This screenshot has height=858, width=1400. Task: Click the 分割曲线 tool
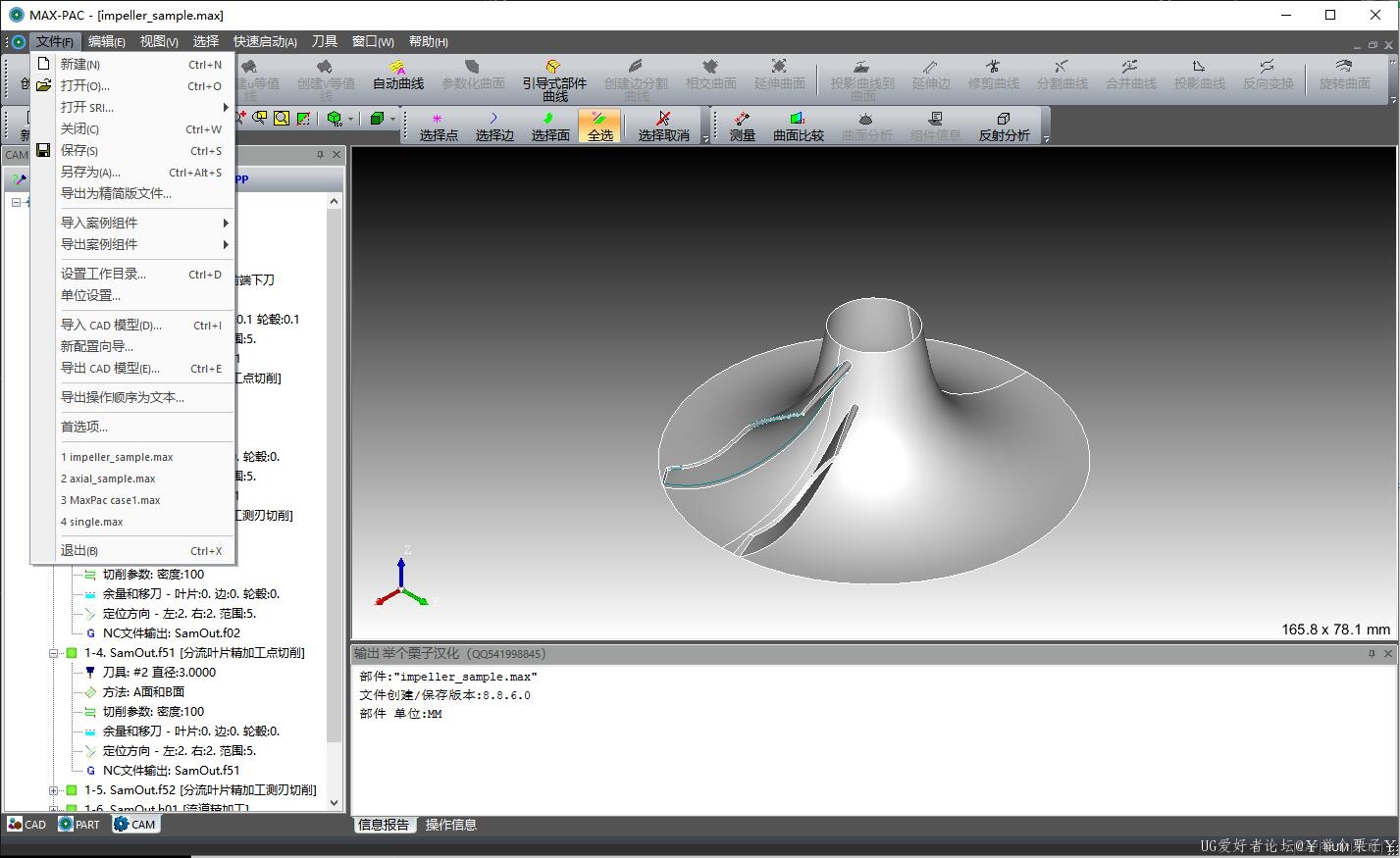pyautogui.click(x=1063, y=75)
